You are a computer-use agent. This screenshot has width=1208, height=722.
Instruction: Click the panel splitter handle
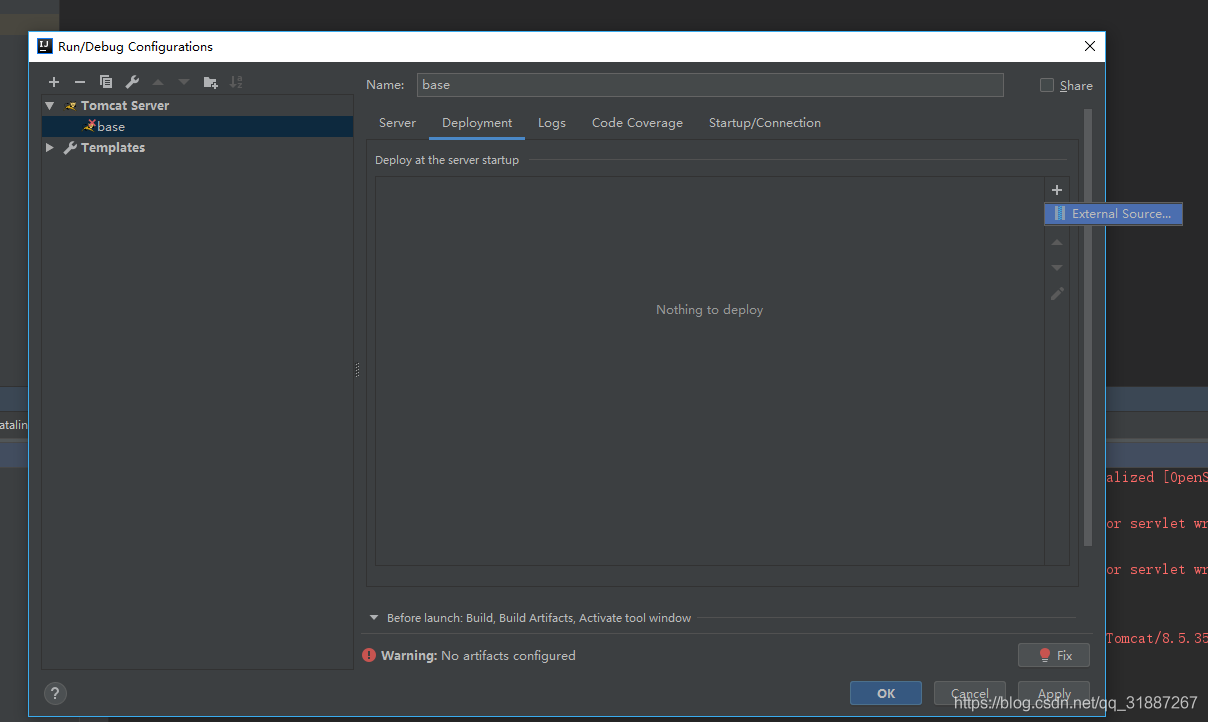357,370
